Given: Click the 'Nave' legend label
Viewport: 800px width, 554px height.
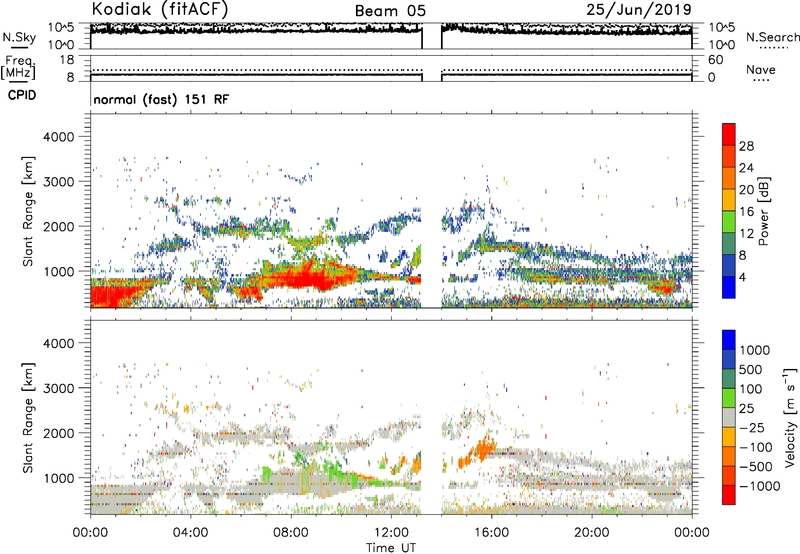Looking at the screenshot, I should coord(761,69).
